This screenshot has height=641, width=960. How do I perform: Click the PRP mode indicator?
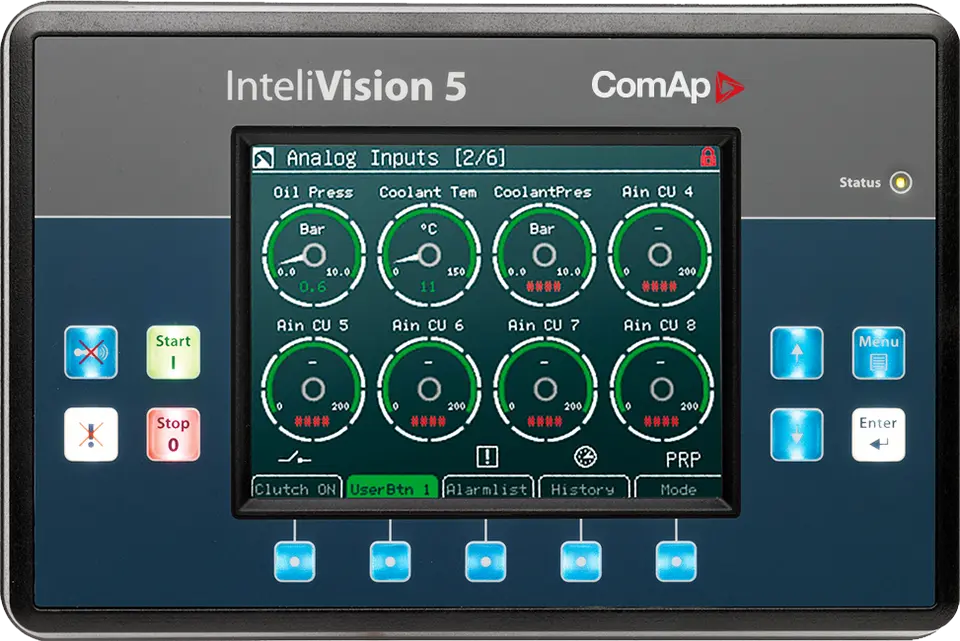pyautogui.click(x=683, y=459)
